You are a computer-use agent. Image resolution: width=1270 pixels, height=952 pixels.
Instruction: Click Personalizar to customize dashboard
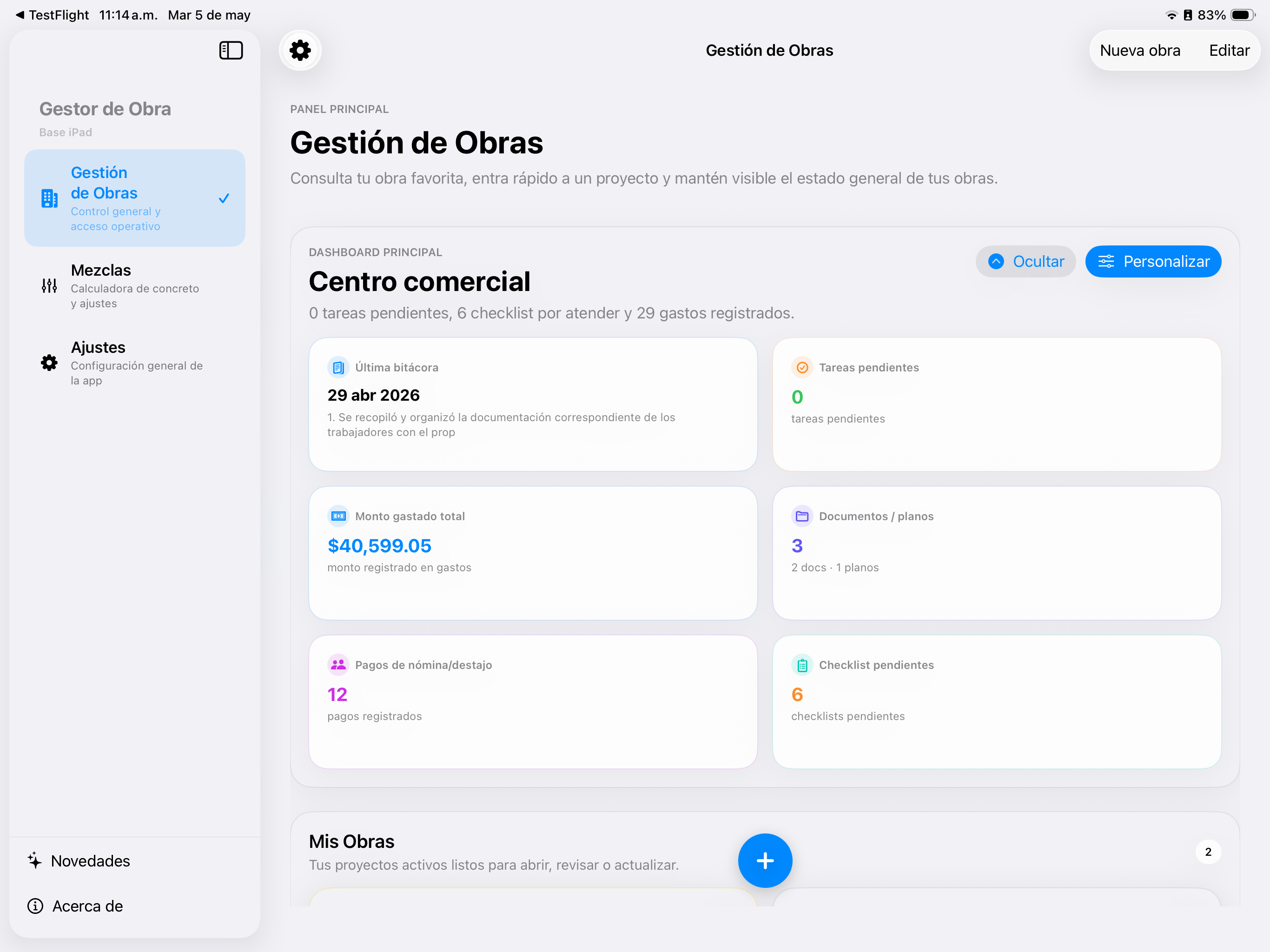tap(1153, 262)
